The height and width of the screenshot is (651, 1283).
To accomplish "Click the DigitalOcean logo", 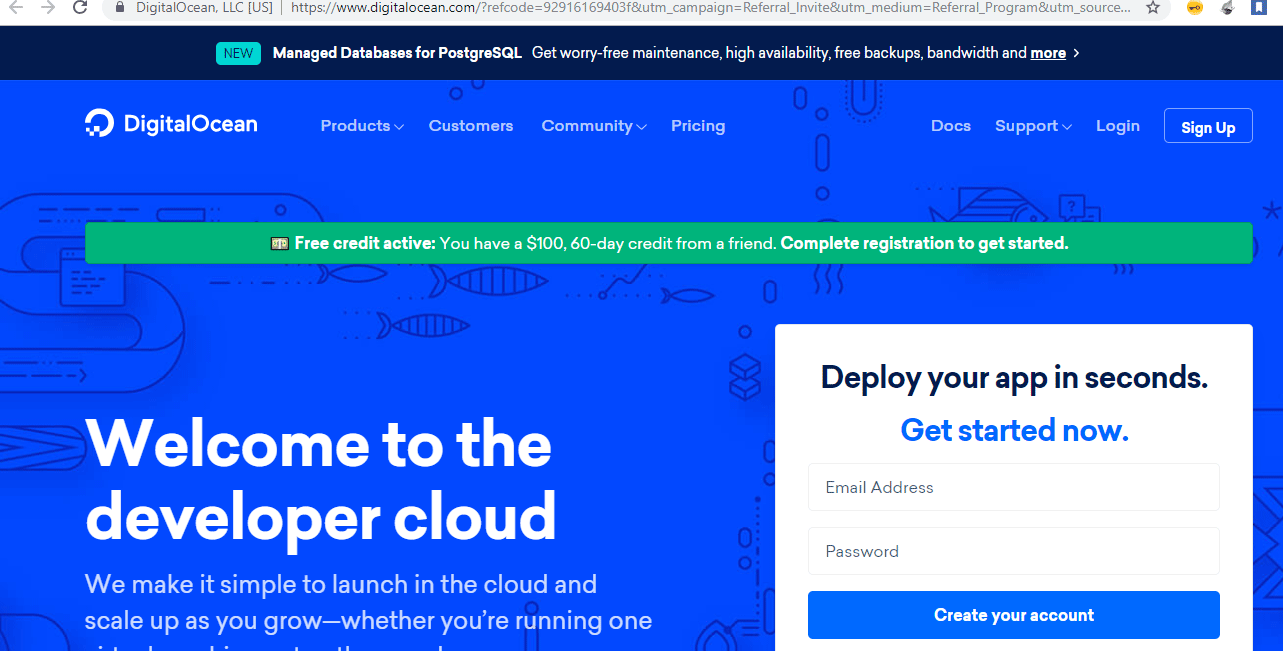I will tap(171, 124).
